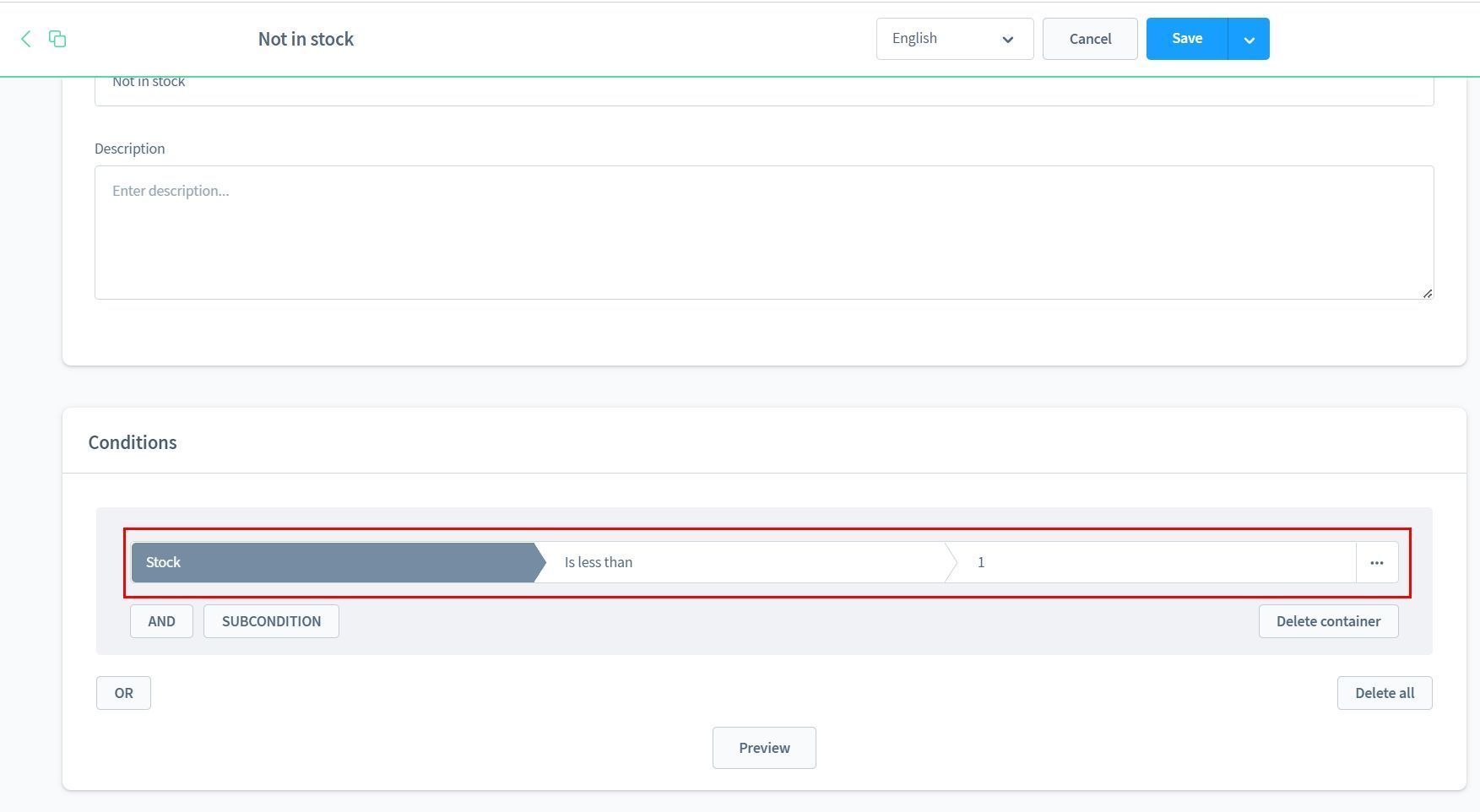This screenshot has width=1480, height=812.
Task: Open the rule Preview
Action: click(763, 748)
